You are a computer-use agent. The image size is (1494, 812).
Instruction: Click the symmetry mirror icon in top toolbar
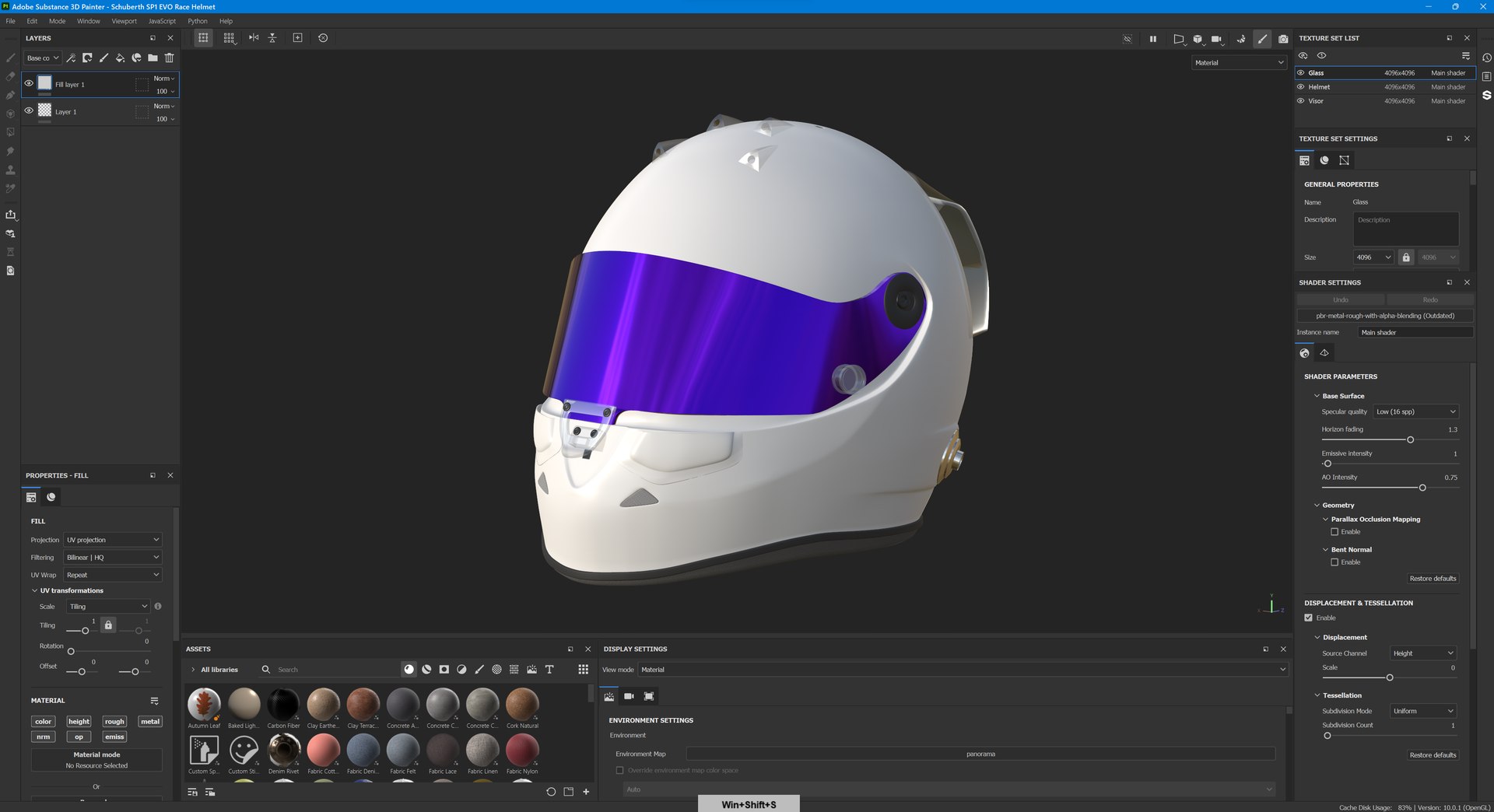click(254, 37)
